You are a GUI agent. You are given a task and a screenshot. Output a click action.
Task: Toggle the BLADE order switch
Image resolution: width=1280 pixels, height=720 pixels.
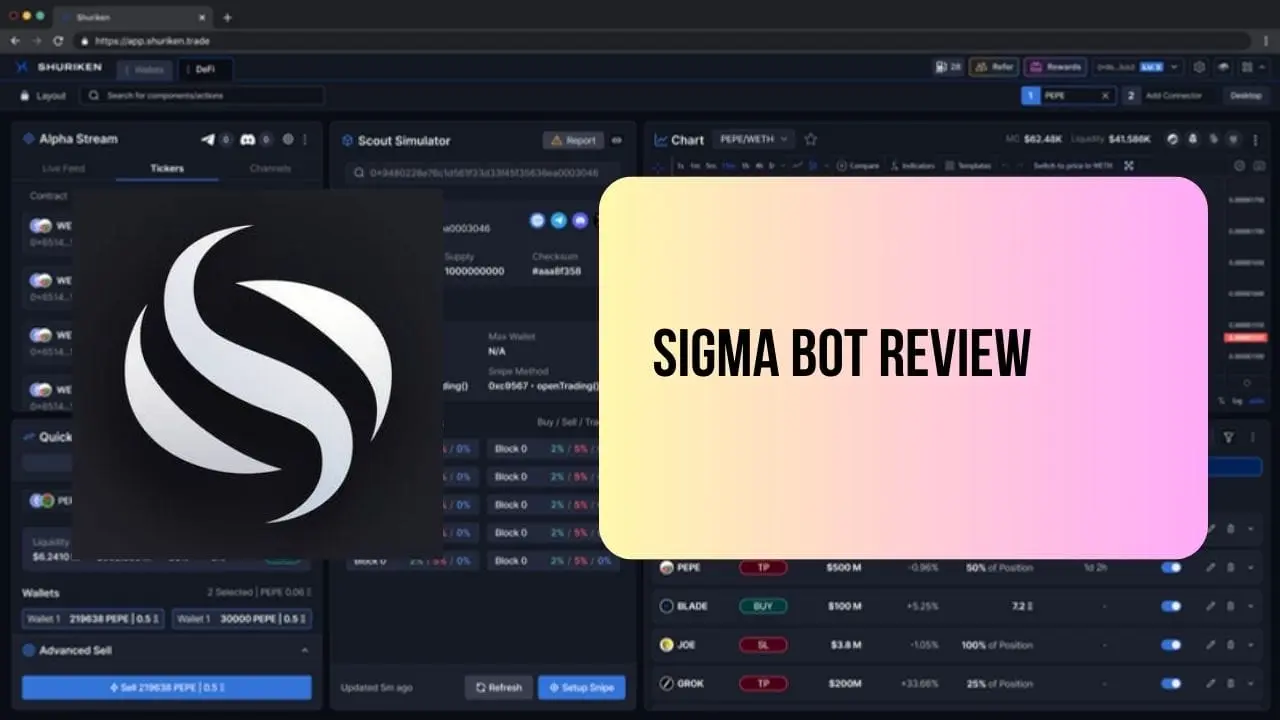tap(1171, 606)
